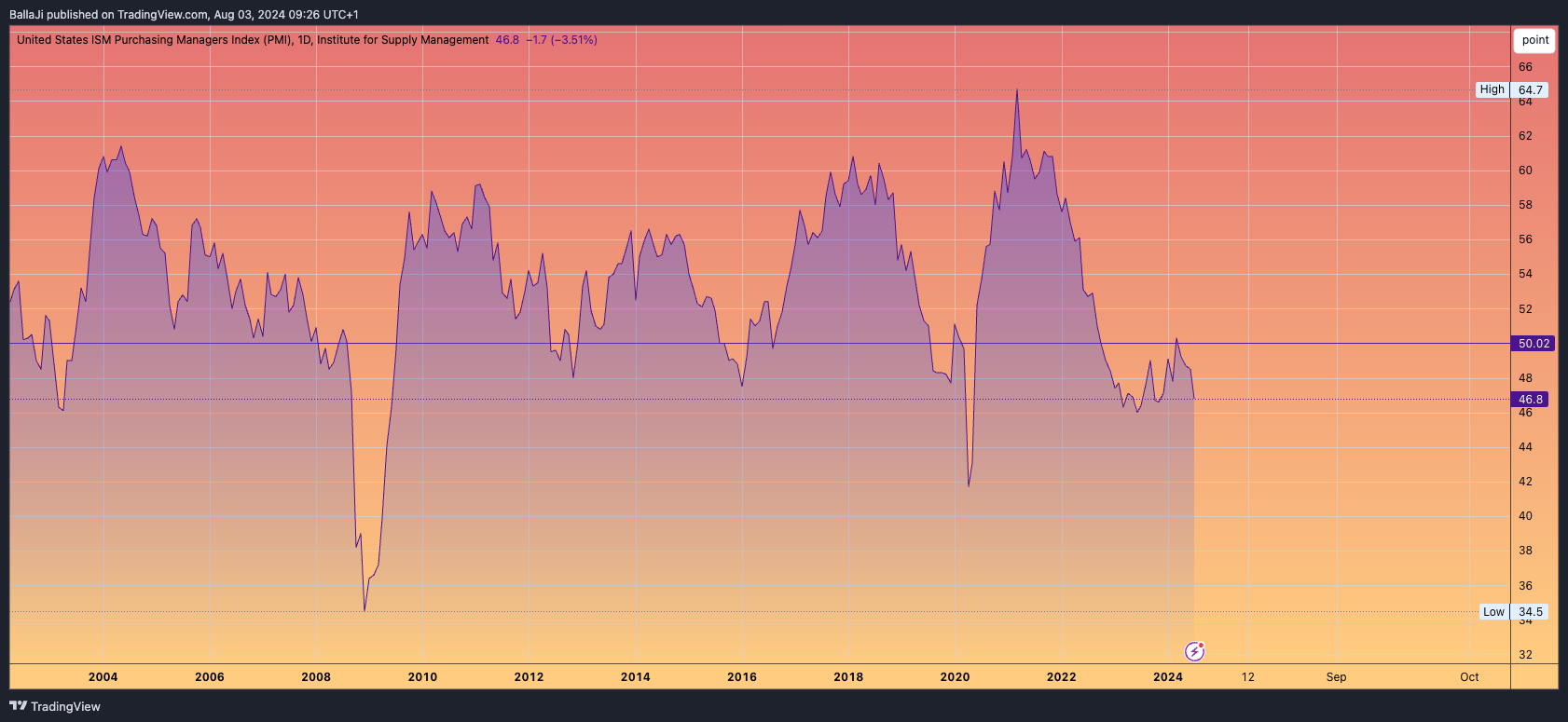
Task: Click the current value 46.8 axis label
Action: point(1531,400)
